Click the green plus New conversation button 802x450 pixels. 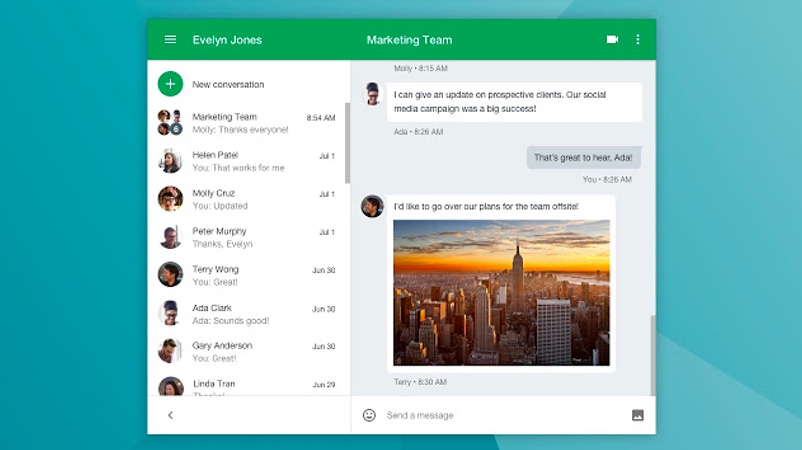tap(170, 84)
